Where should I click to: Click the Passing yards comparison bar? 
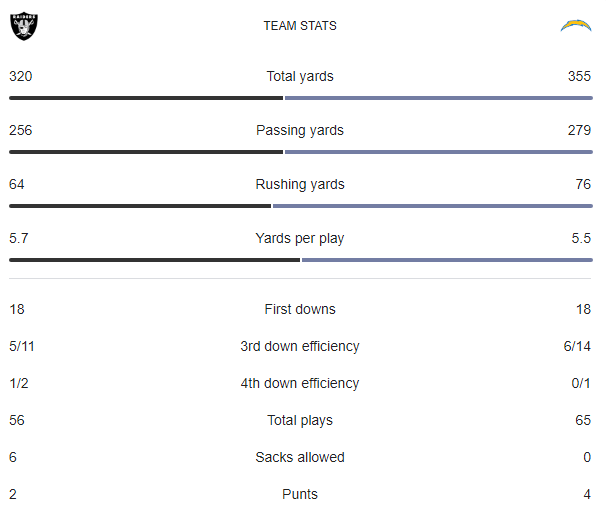300,152
